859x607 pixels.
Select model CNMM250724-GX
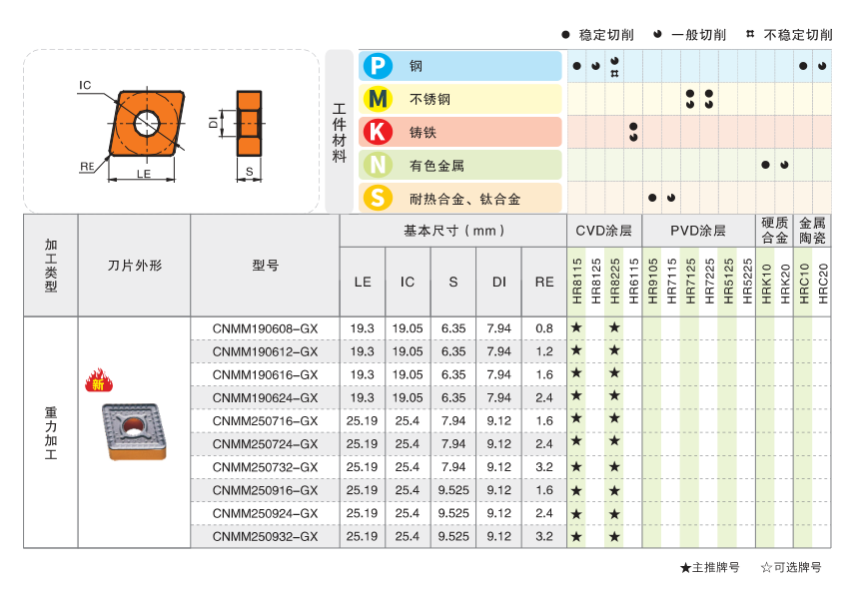[265, 444]
